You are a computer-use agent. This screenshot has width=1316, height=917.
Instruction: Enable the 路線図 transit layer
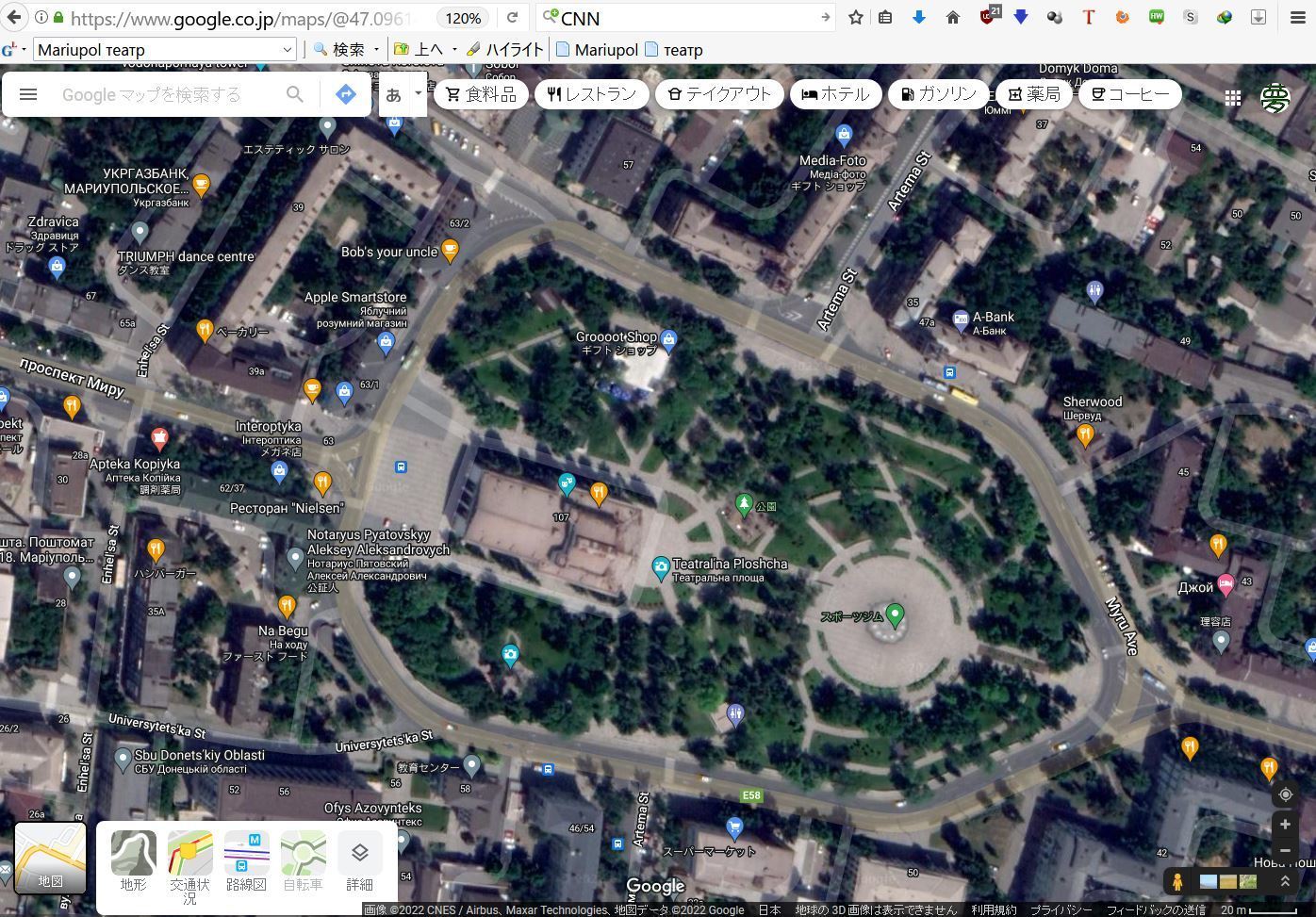(246, 860)
